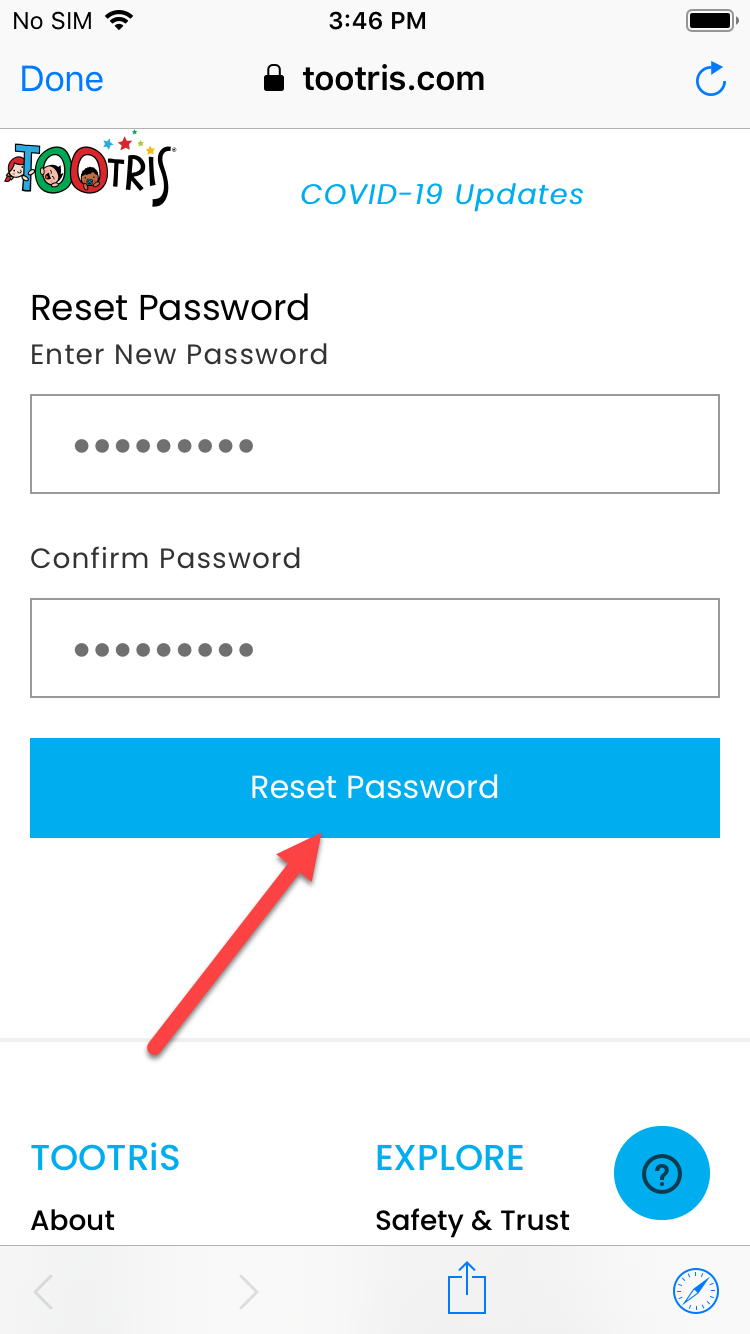
Task: Tap the Wi-Fi status icon
Action: [x=120, y=20]
